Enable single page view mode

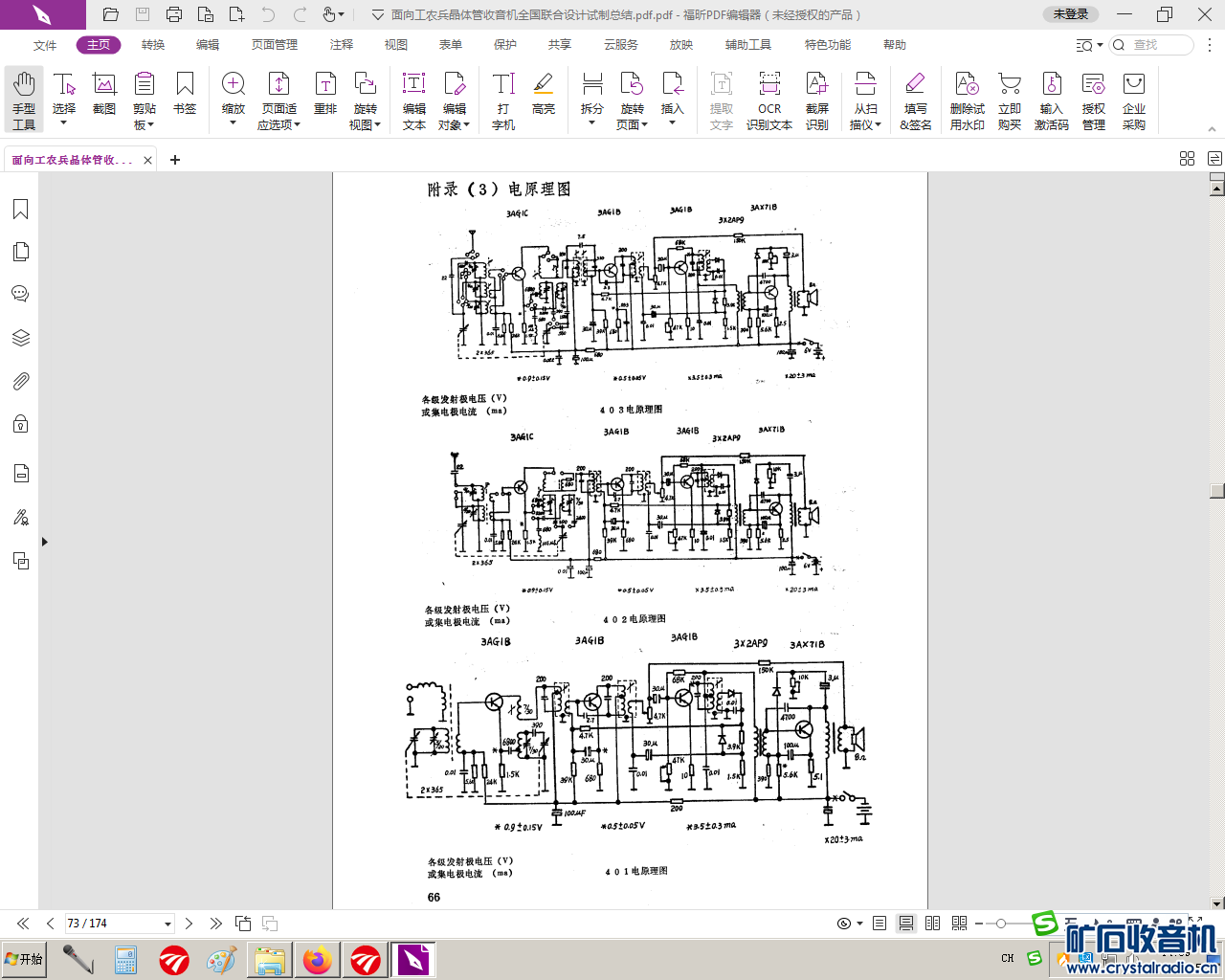point(880,924)
